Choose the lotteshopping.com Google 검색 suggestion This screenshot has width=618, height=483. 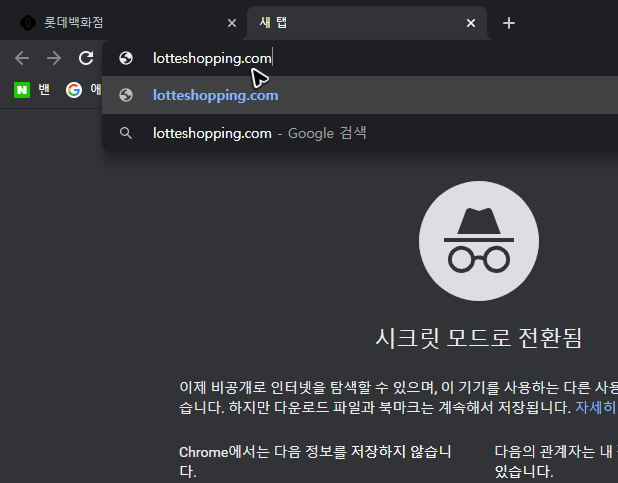[360, 133]
